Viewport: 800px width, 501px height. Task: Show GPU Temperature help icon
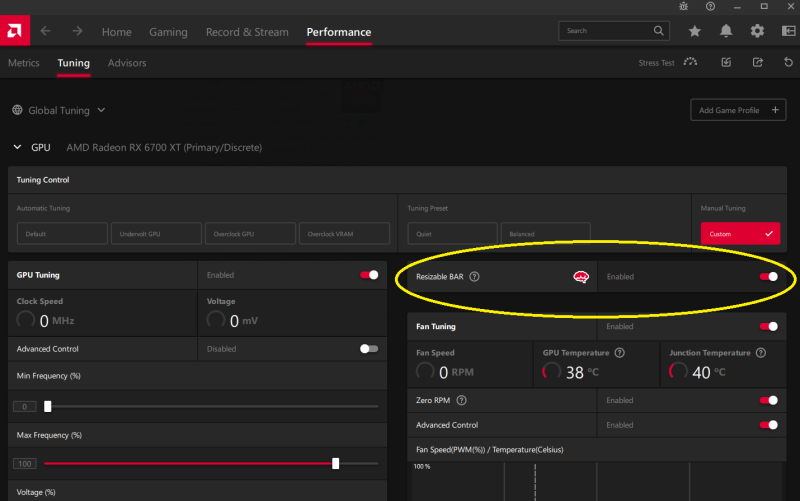tap(619, 353)
